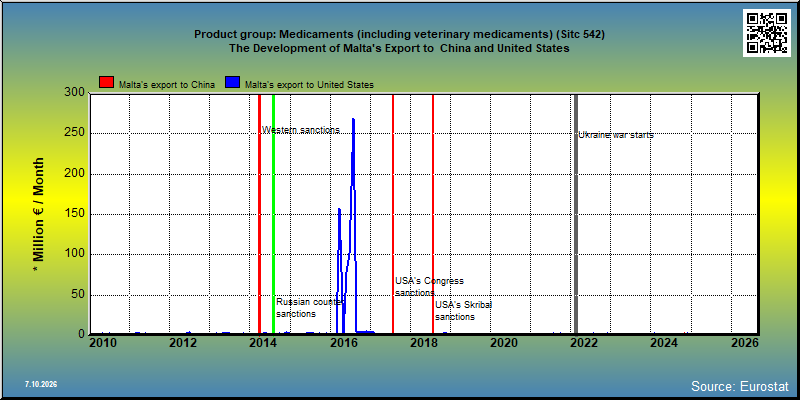Click the 'Million € / Month' axis label
The image size is (800, 400).
(x=39, y=215)
